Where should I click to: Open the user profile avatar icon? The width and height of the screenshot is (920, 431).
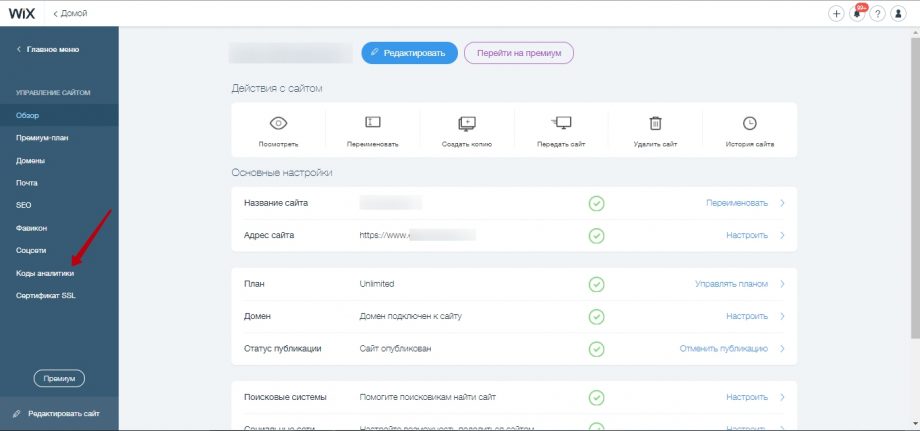tap(899, 14)
